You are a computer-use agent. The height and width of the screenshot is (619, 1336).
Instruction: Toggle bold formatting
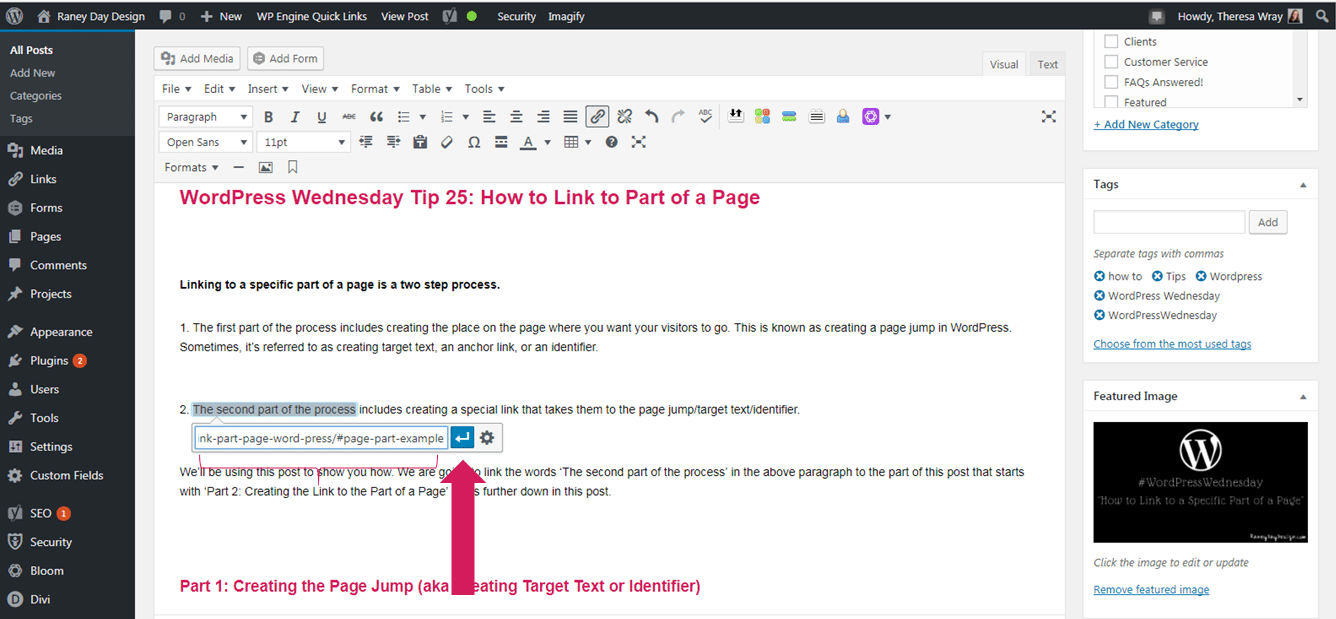268,117
